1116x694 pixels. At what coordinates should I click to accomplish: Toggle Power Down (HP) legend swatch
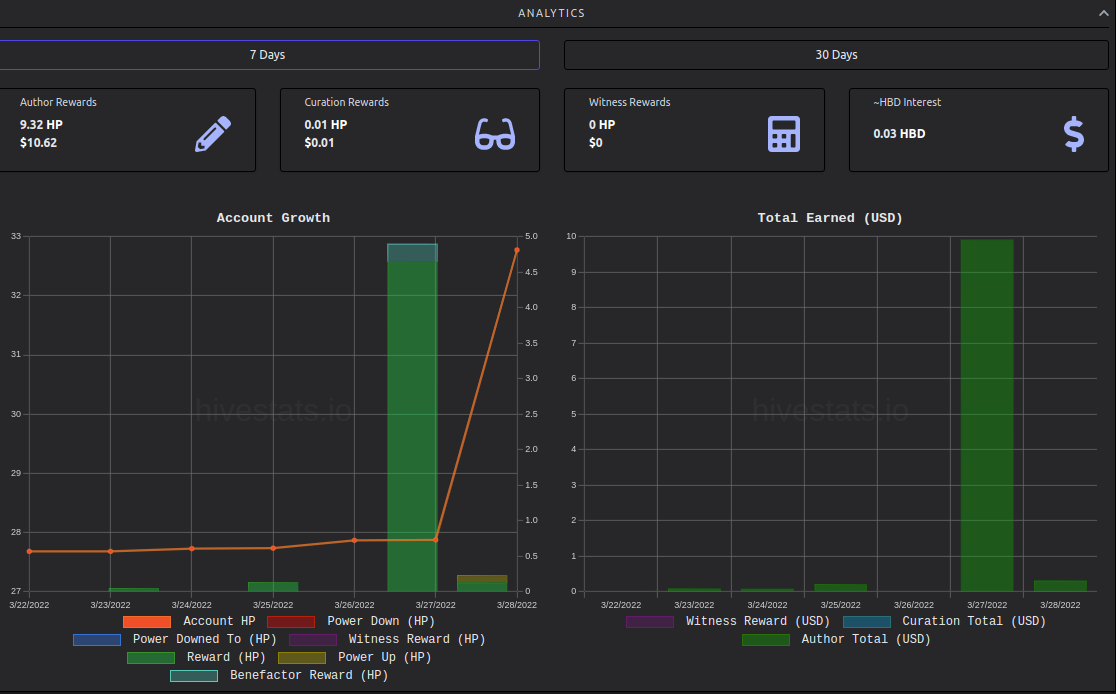click(290, 621)
